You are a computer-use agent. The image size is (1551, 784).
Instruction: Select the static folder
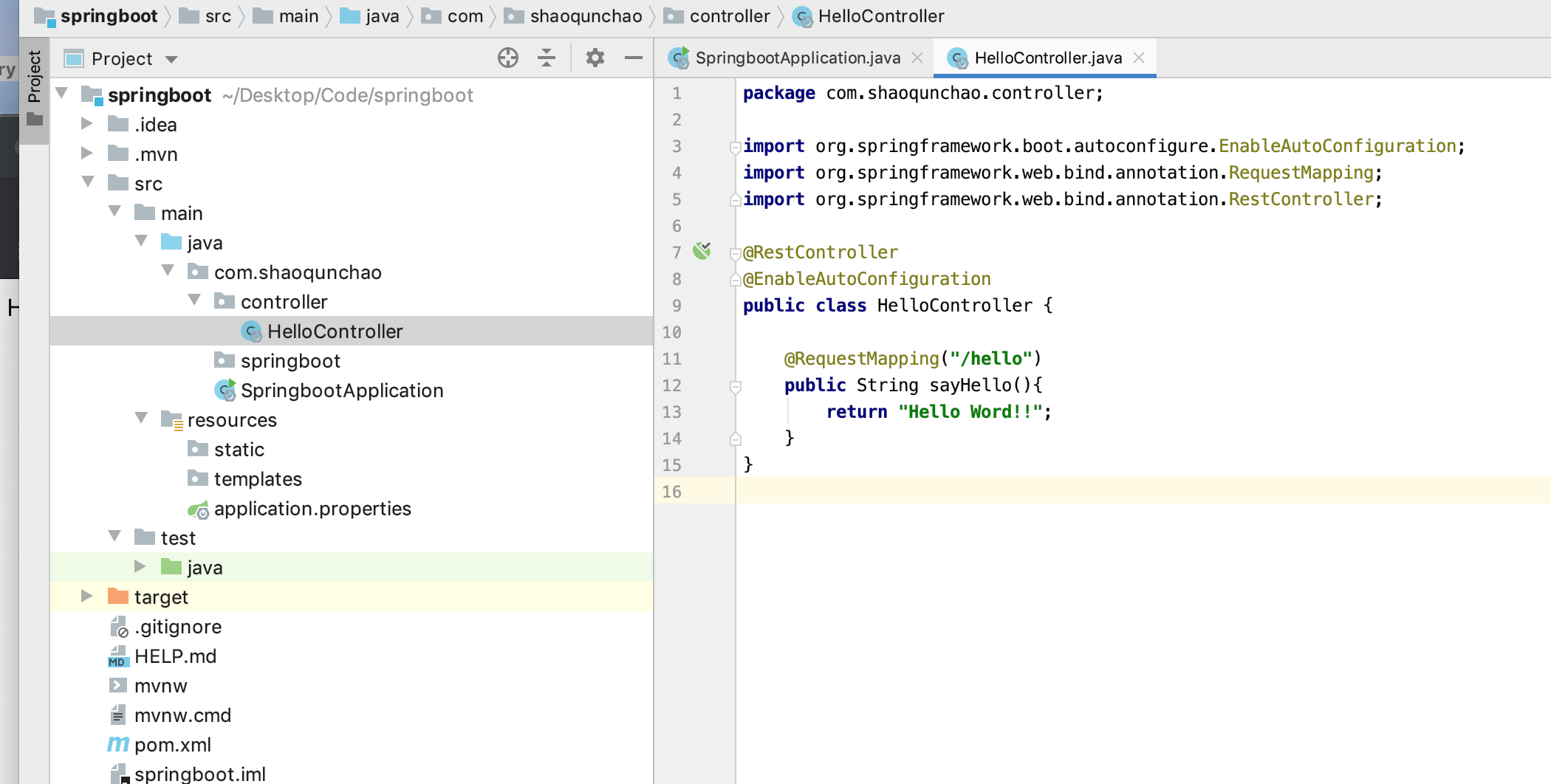pos(239,450)
